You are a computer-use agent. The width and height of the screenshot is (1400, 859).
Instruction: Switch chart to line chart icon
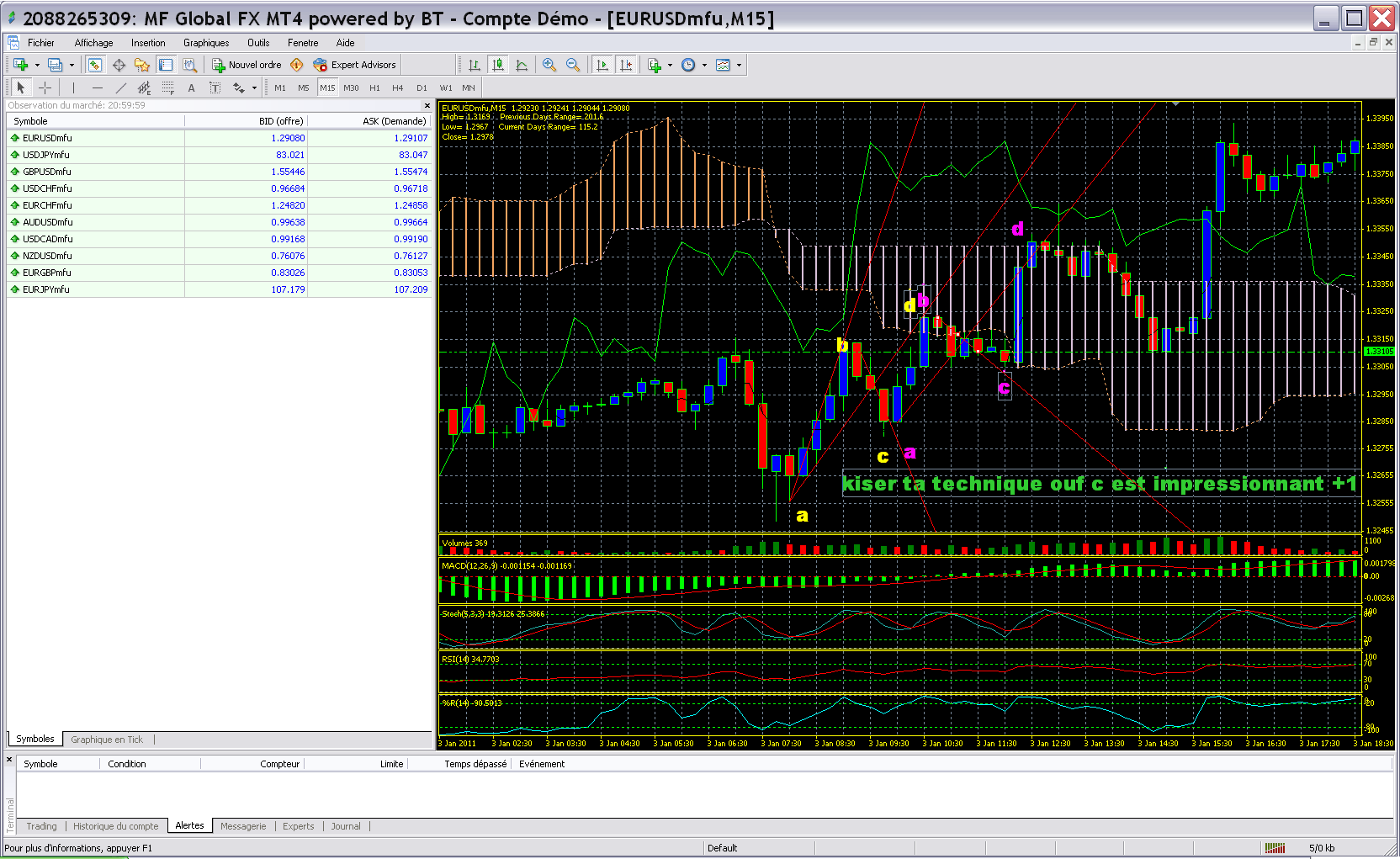(x=522, y=65)
